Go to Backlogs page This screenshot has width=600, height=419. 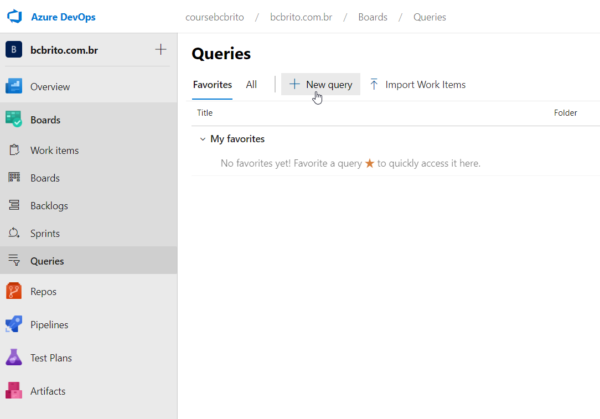51,206
